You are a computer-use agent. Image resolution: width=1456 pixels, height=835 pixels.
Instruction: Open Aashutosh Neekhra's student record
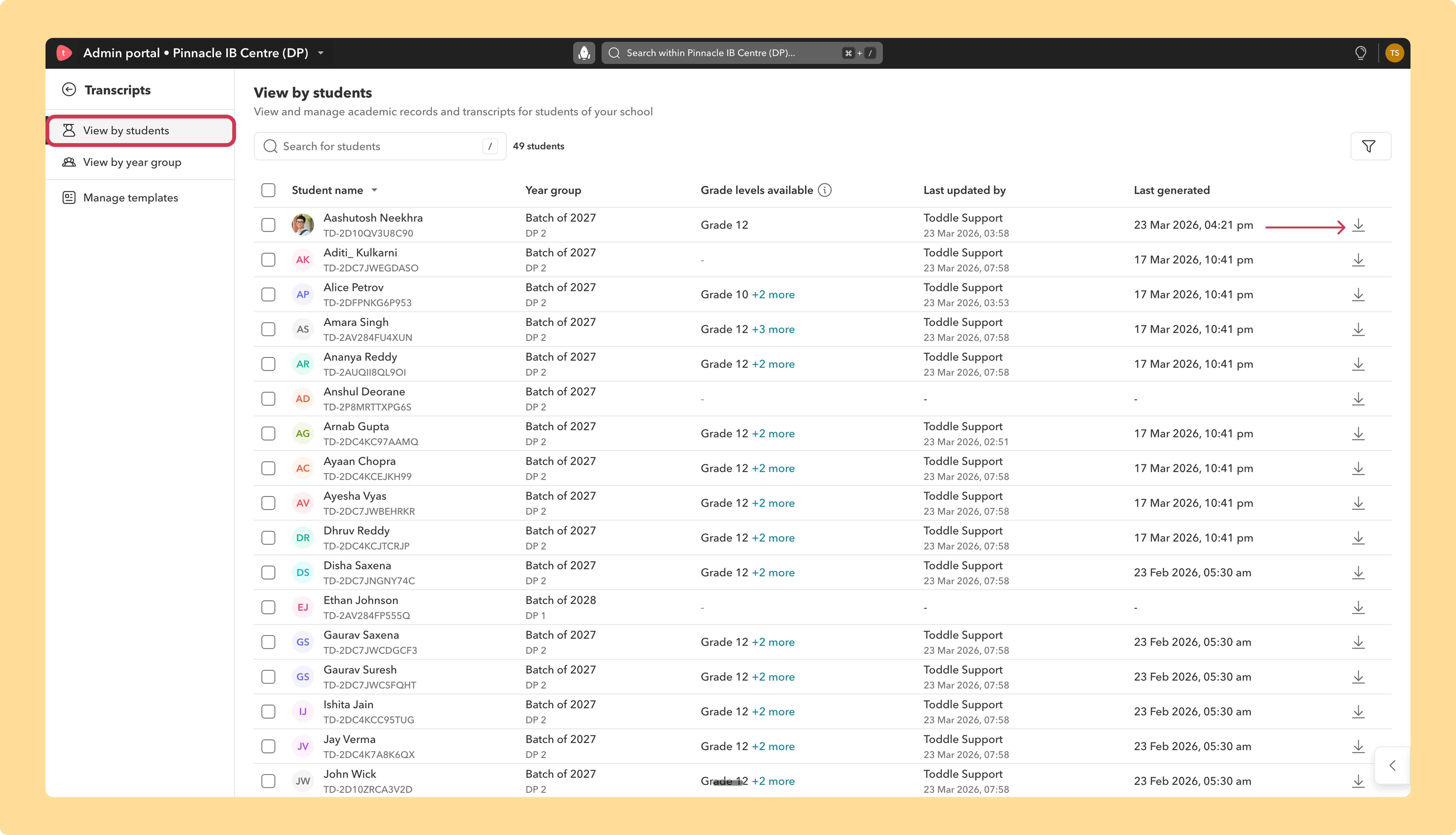click(373, 218)
